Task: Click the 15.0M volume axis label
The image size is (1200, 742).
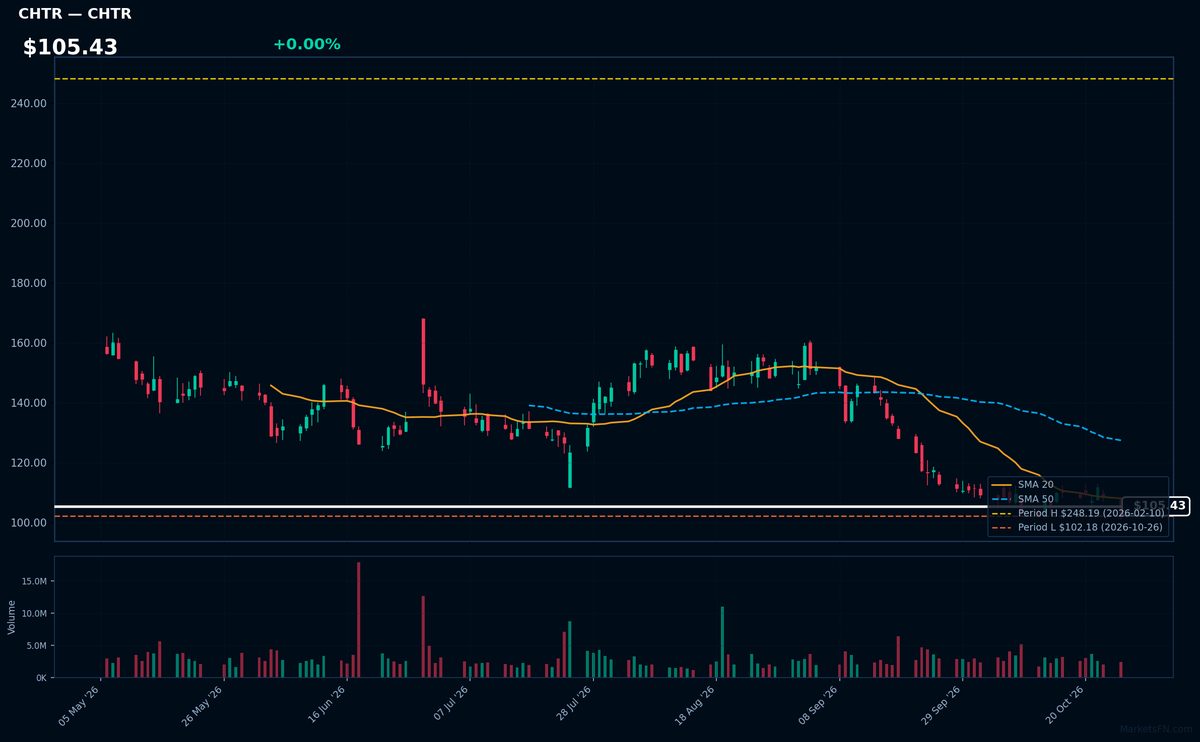Action: [x=34, y=581]
